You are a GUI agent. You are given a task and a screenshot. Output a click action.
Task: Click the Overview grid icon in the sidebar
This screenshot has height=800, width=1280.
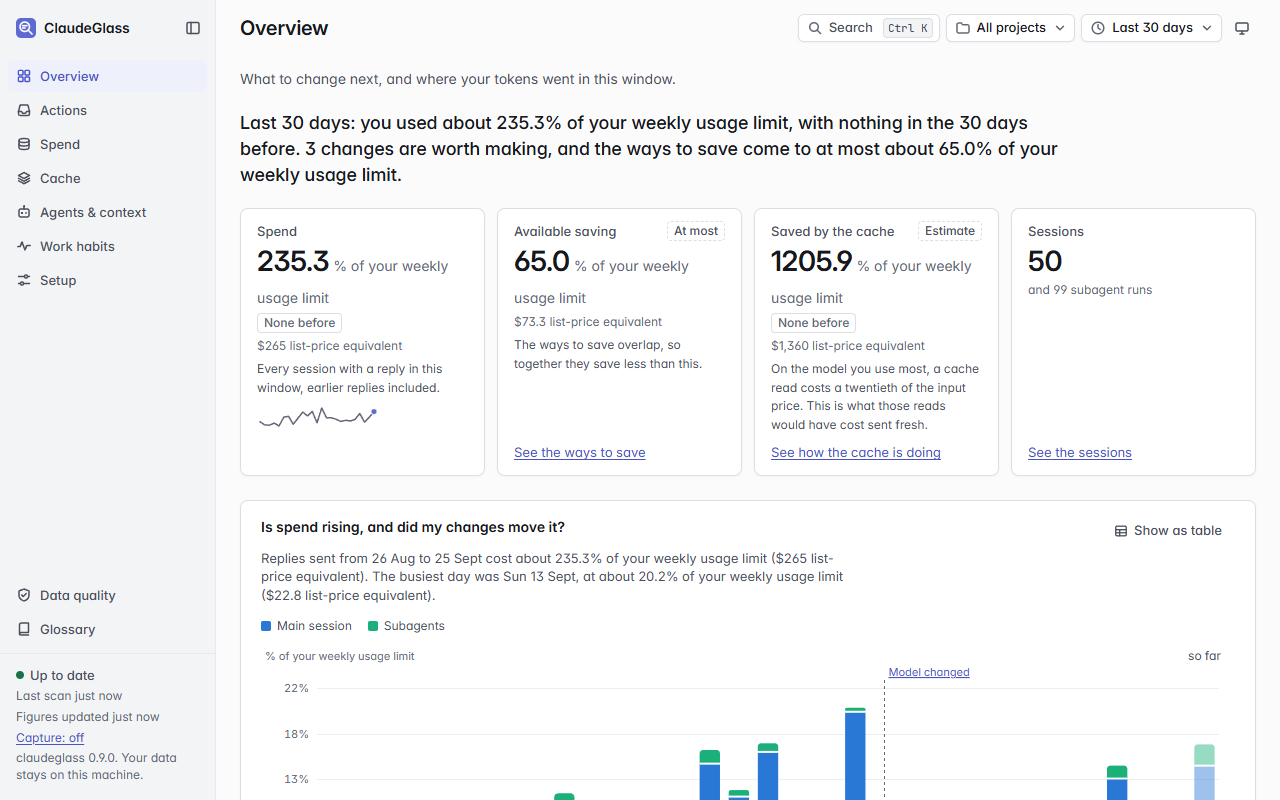24,76
